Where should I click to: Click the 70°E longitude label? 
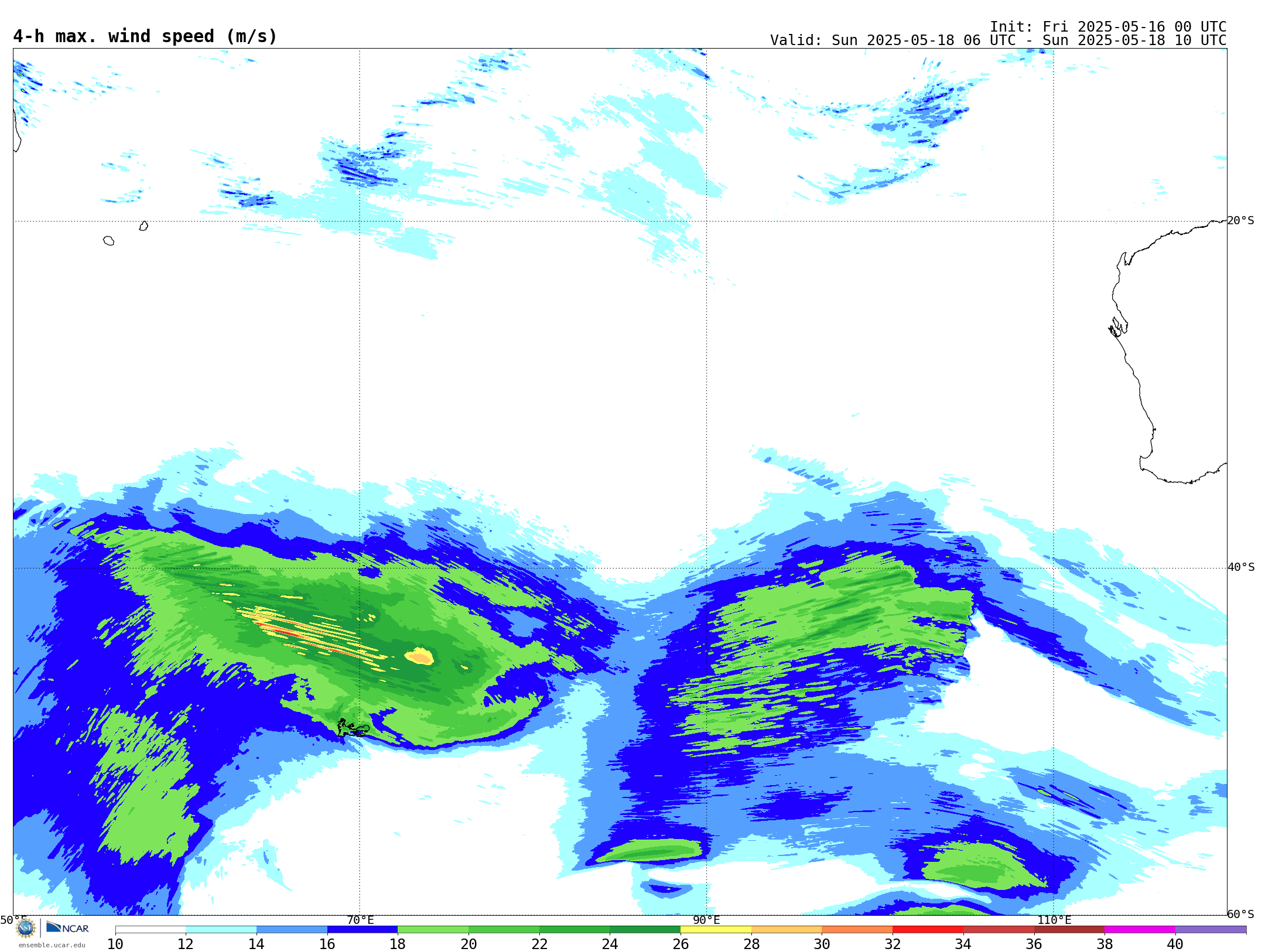360,920
